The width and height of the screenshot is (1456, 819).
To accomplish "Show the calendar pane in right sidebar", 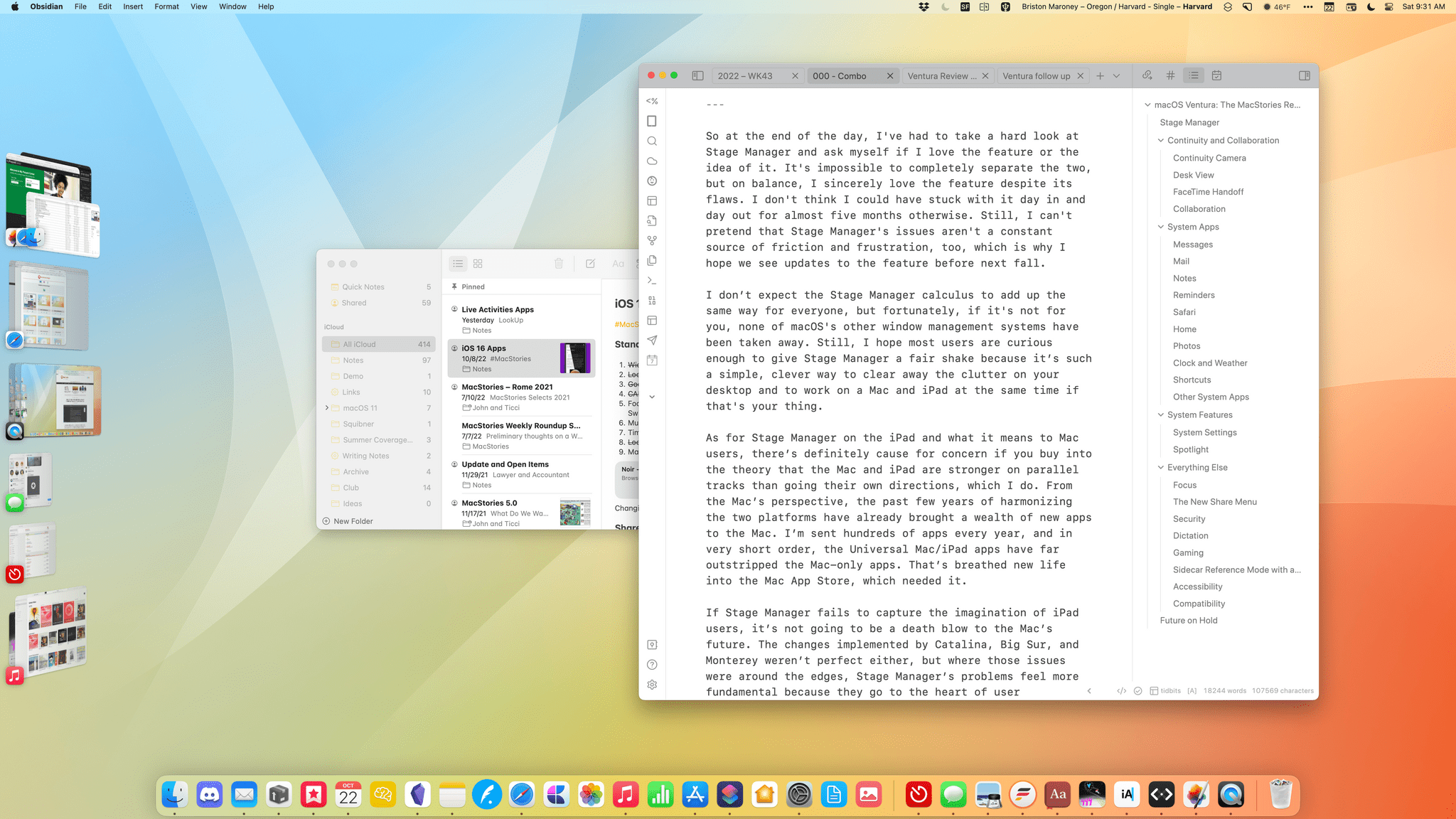I will (1216, 75).
